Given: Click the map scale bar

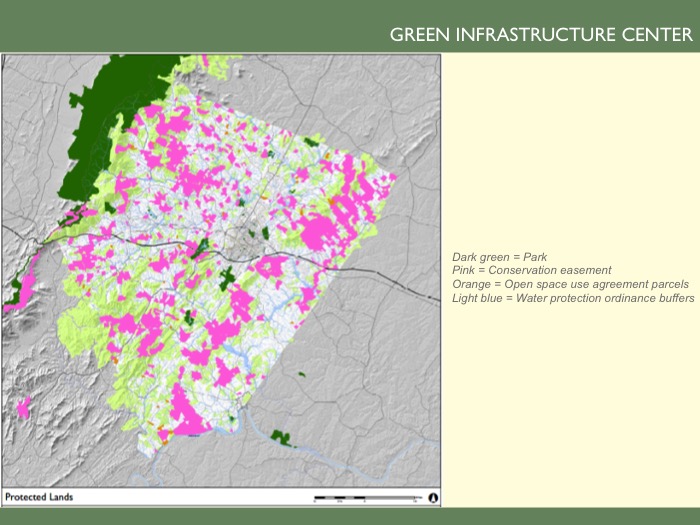Looking at the screenshot, I should 365,496.
